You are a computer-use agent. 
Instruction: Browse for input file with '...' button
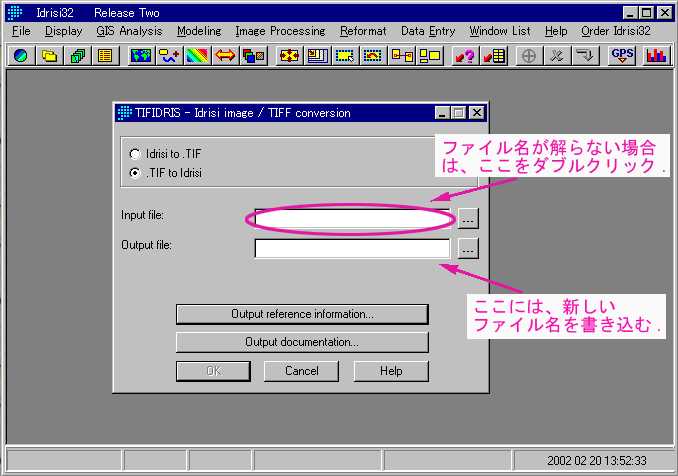pos(468,218)
